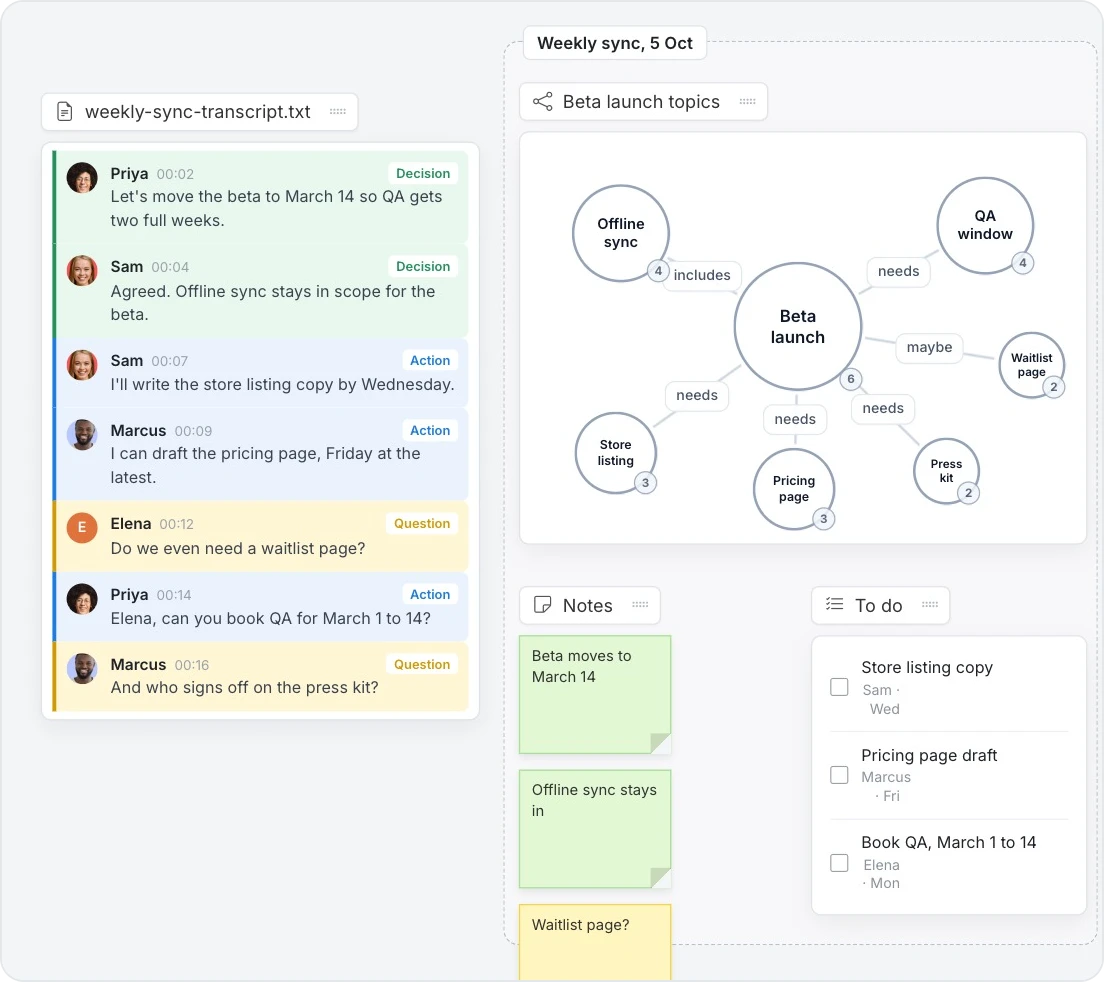The image size is (1104, 982).
Task: Click the text Do we even need a waitlist page?
Action: click(x=238, y=548)
